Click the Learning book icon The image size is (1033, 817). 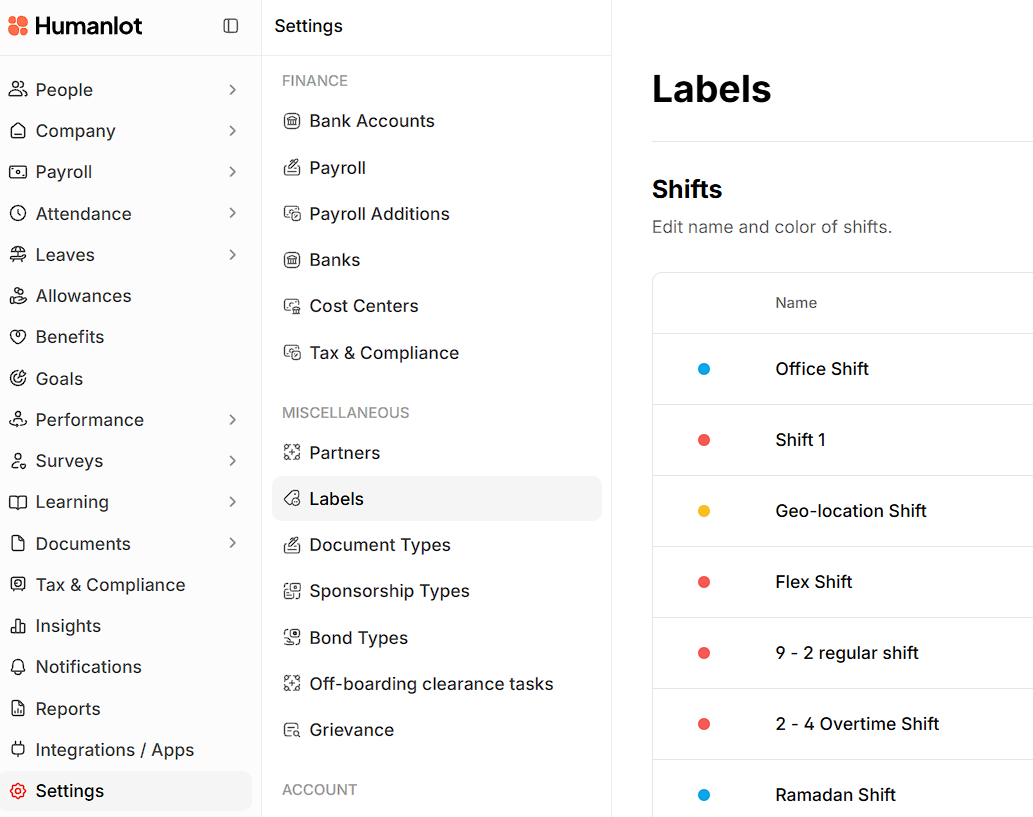tap(18, 502)
